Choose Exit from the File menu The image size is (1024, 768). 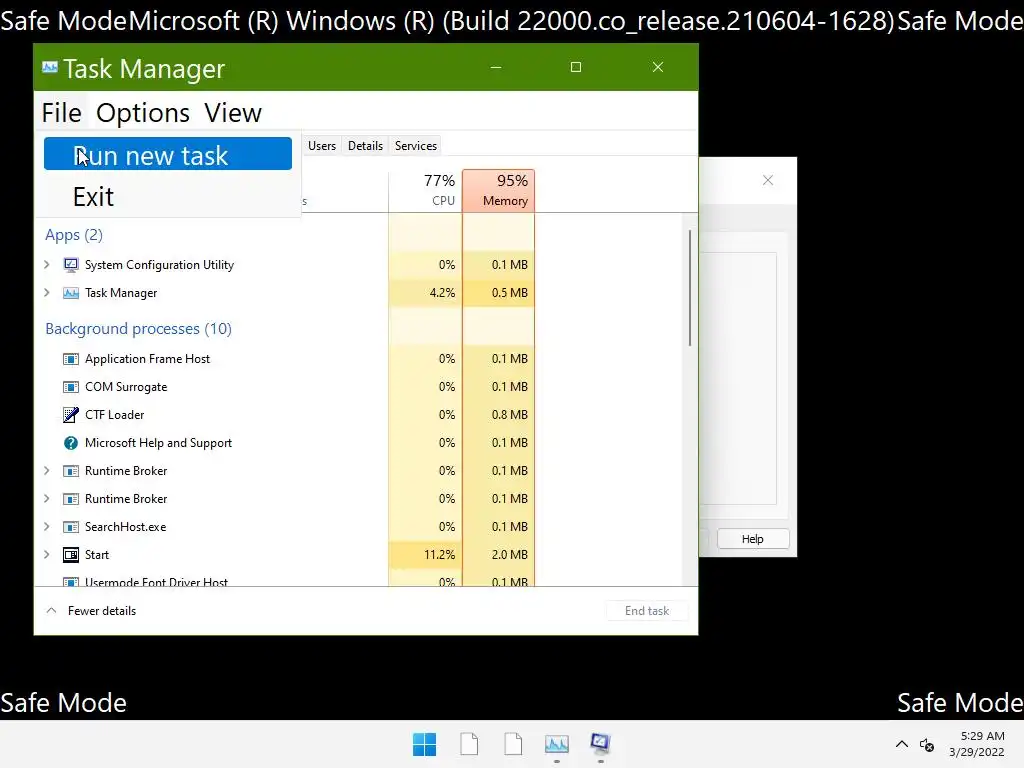point(168,196)
